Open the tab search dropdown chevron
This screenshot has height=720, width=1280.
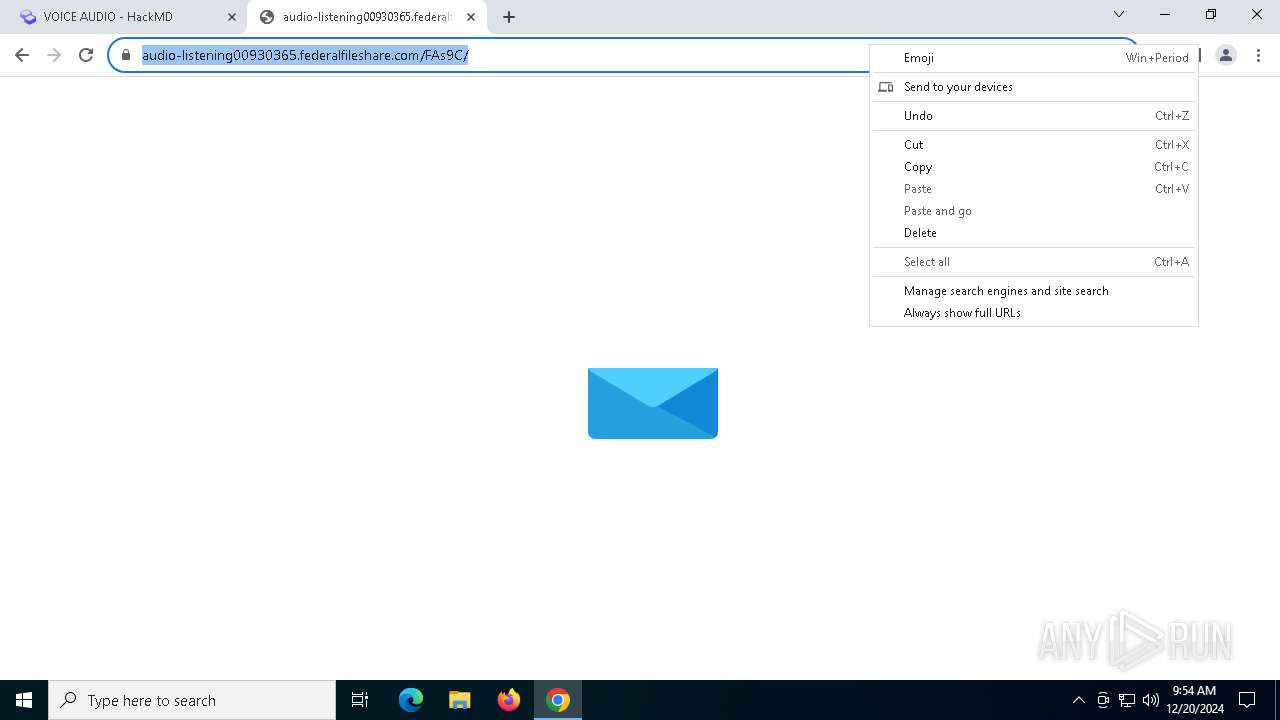click(1119, 14)
